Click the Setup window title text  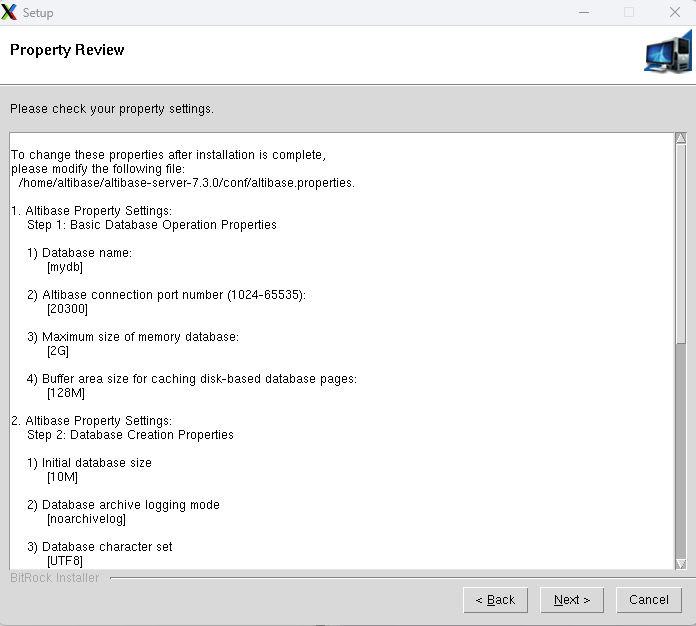click(38, 13)
